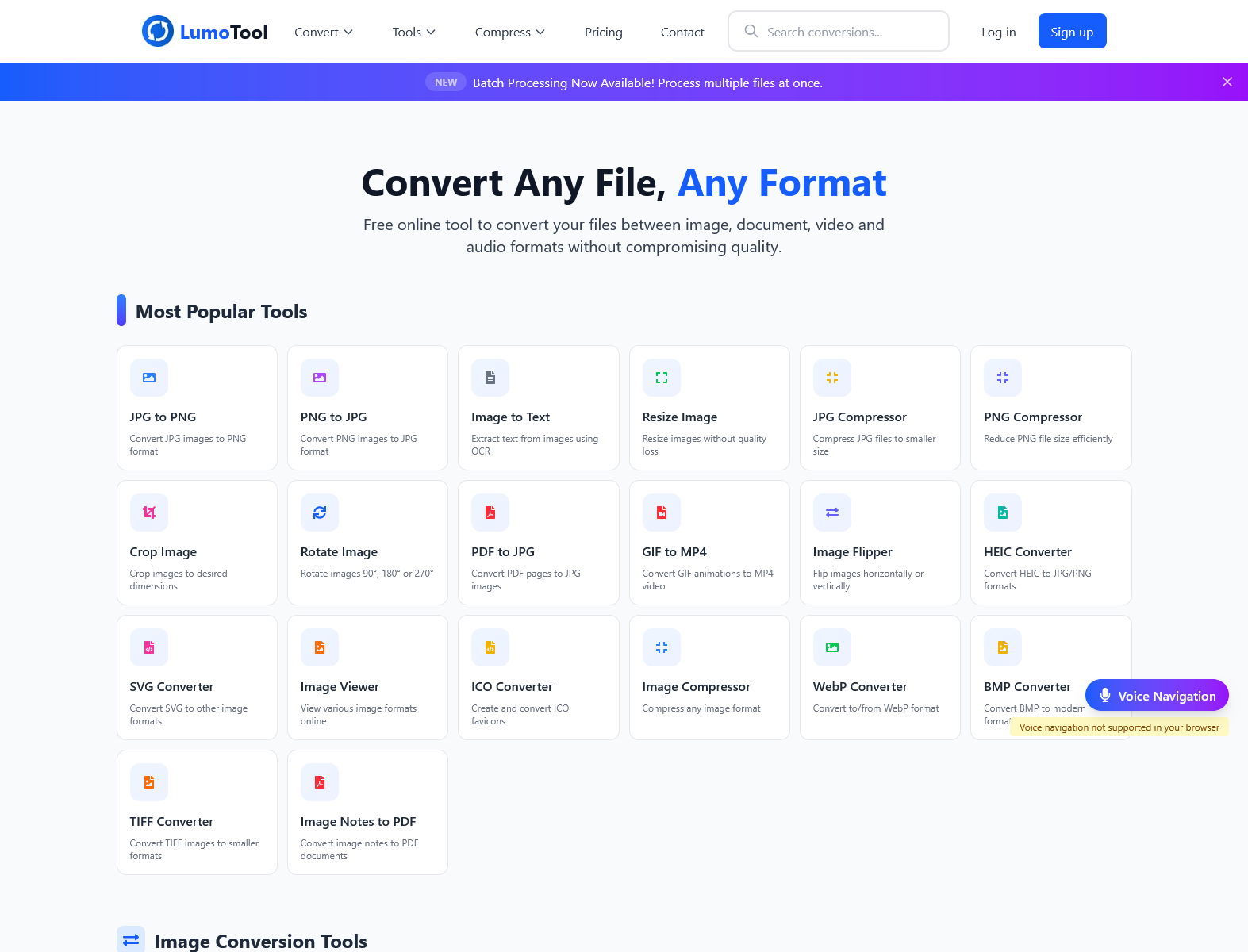Click 'Create and convert ICO favicons' text
Image resolution: width=1248 pixels, height=952 pixels.
click(x=520, y=715)
